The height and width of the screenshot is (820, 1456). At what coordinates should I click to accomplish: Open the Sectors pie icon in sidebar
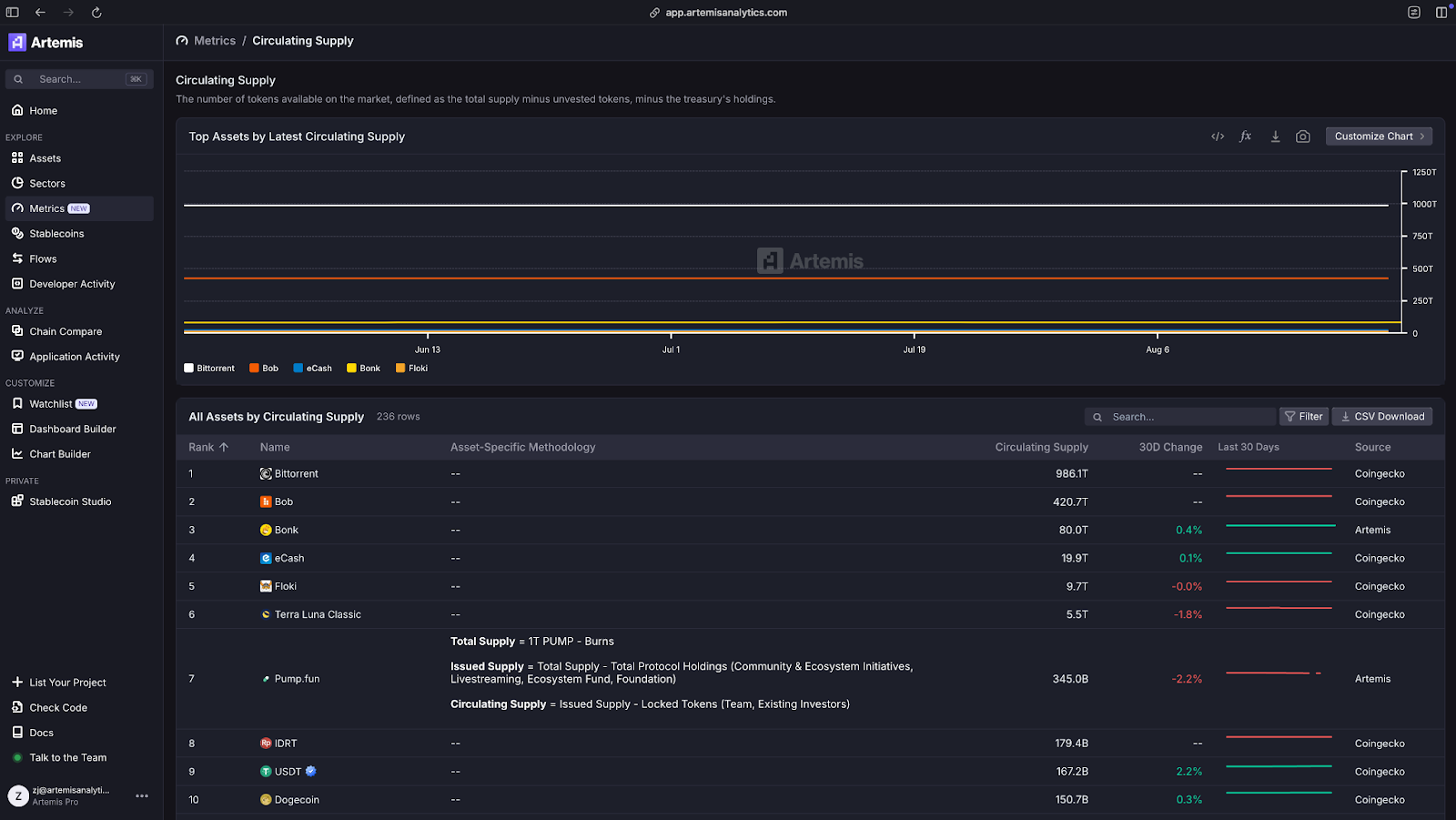coord(17,183)
